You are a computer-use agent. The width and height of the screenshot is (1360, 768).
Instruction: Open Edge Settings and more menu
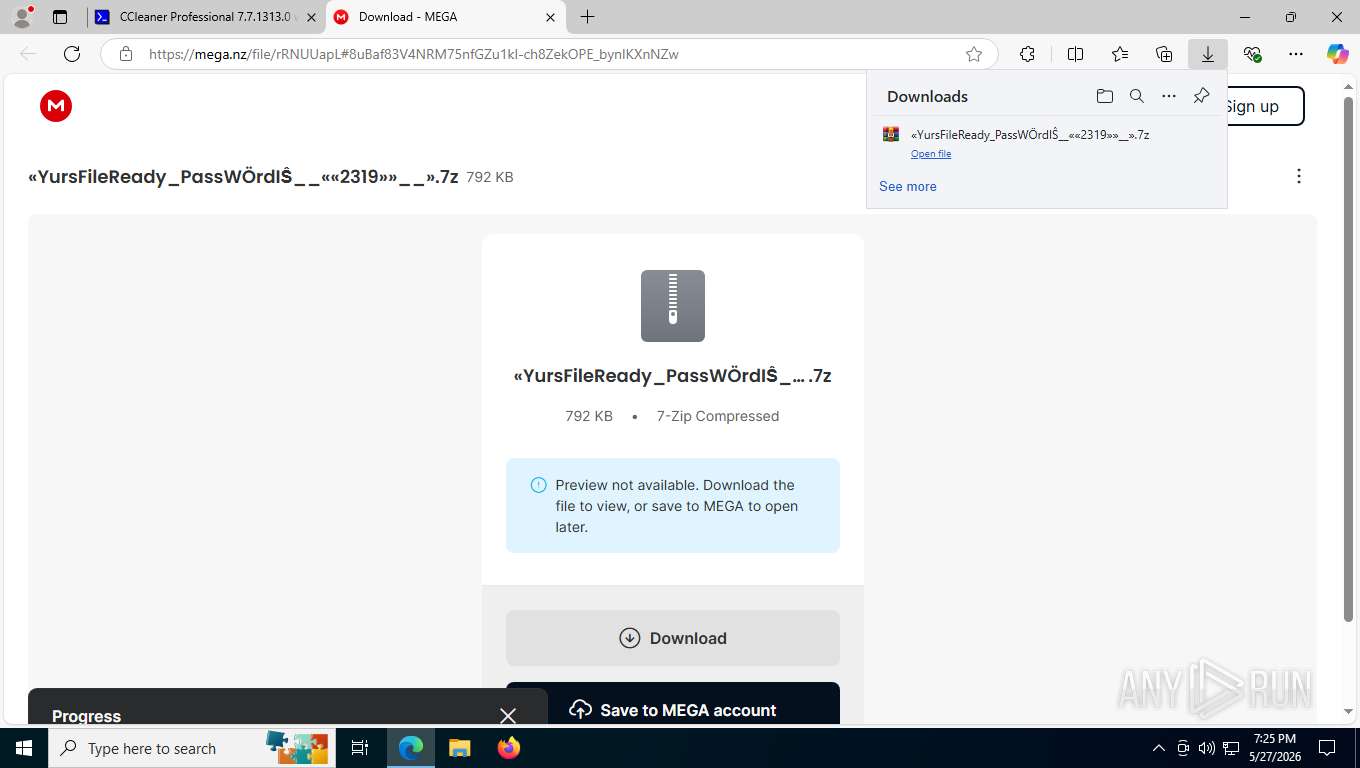pos(1296,54)
